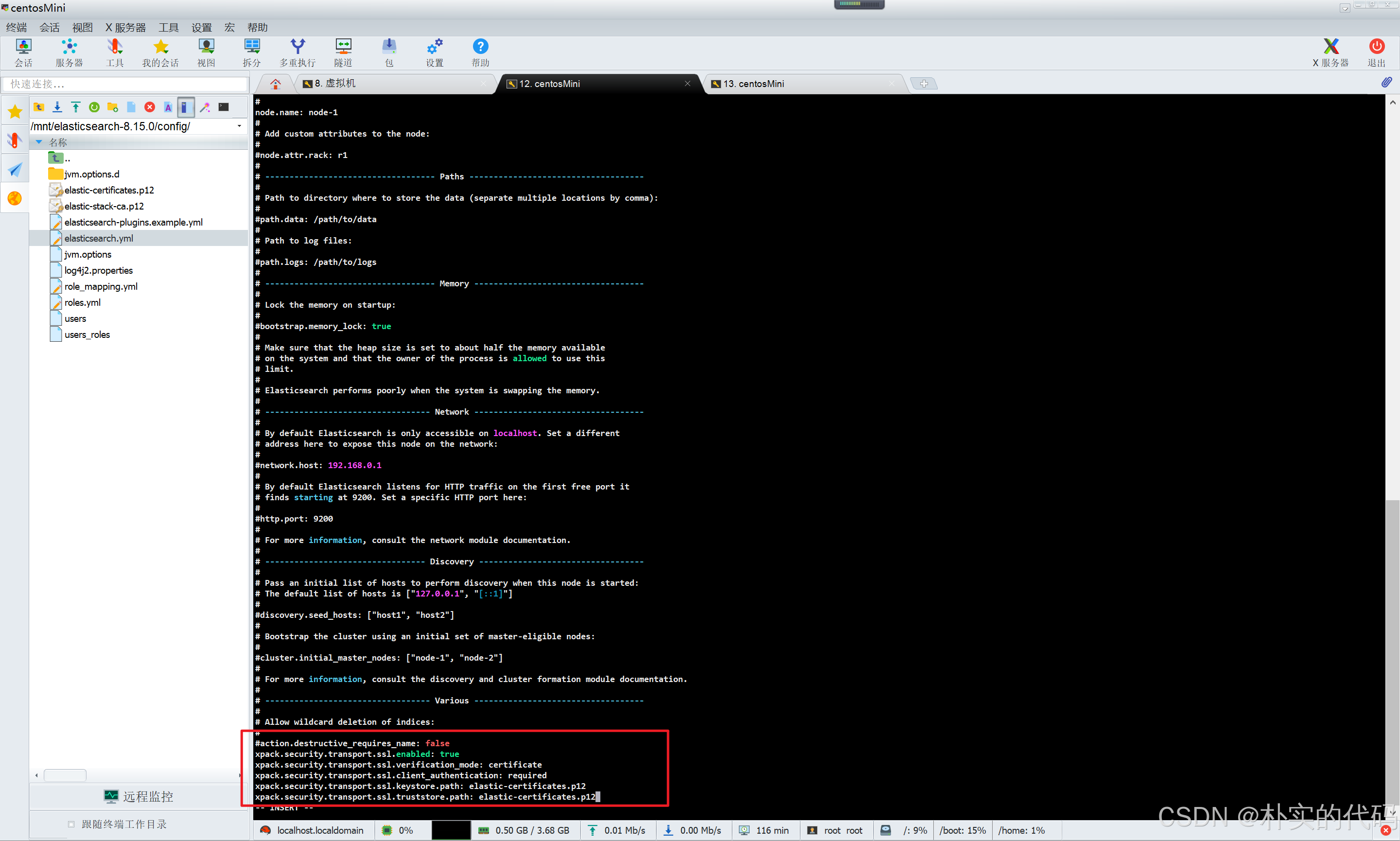
Task: Open the 宏 (Macros) menu
Action: pyautogui.click(x=229, y=27)
